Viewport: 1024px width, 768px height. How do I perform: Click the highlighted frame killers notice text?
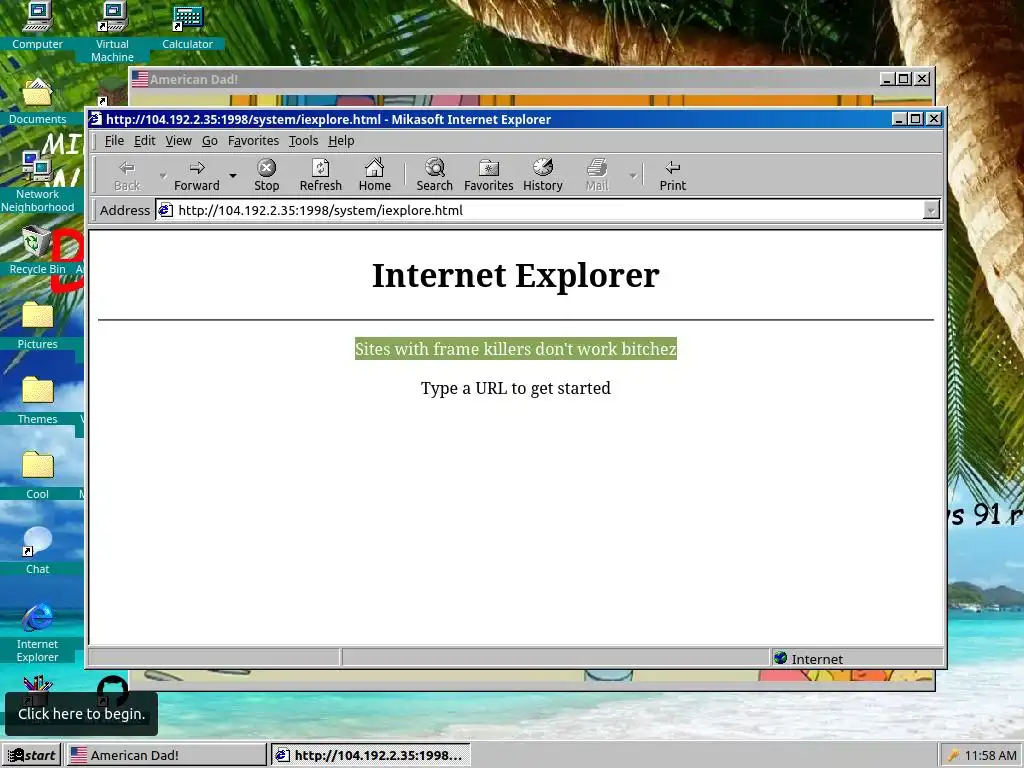(516, 349)
